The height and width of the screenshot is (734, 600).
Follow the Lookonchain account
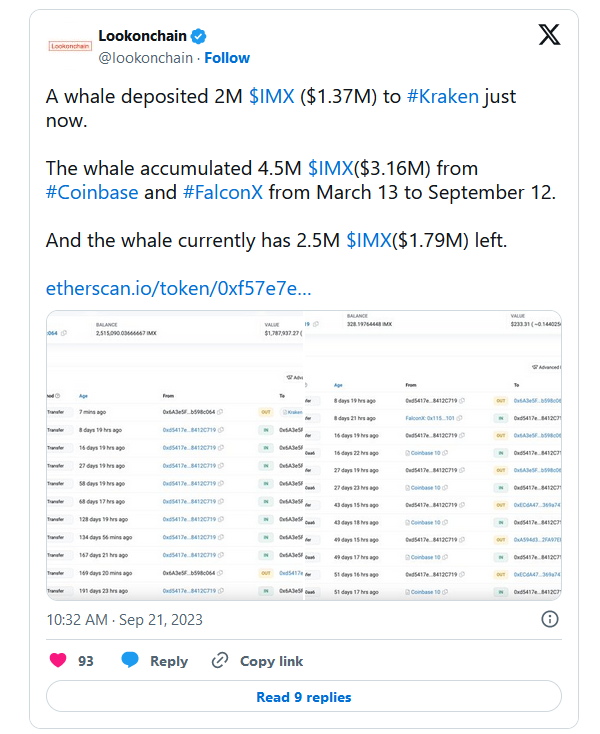pyautogui.click(x=227, y=58)
